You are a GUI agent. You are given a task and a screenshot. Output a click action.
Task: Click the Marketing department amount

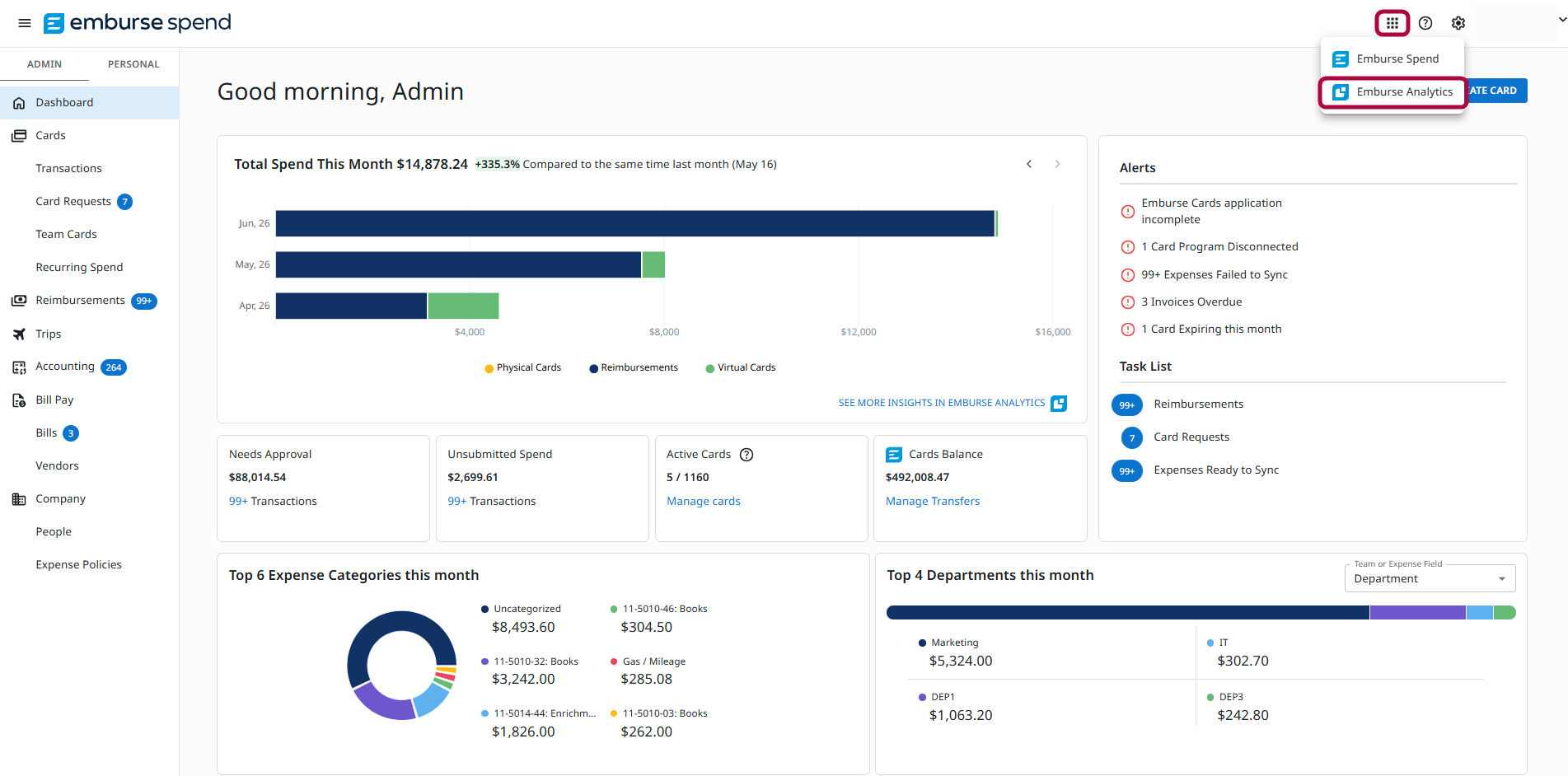(x=961, y=661)
